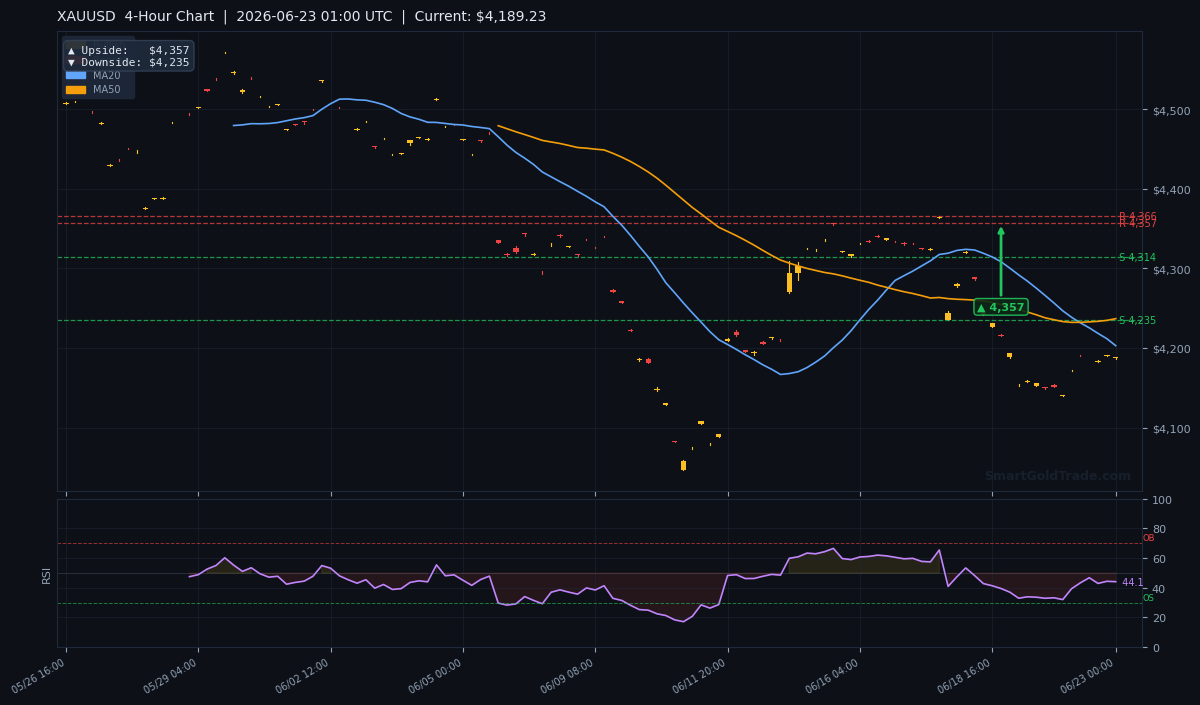Viewport: 1200px width, 705px height.
Task: Select the S 4,235 support level label
Action: [x=1137, y=320]
